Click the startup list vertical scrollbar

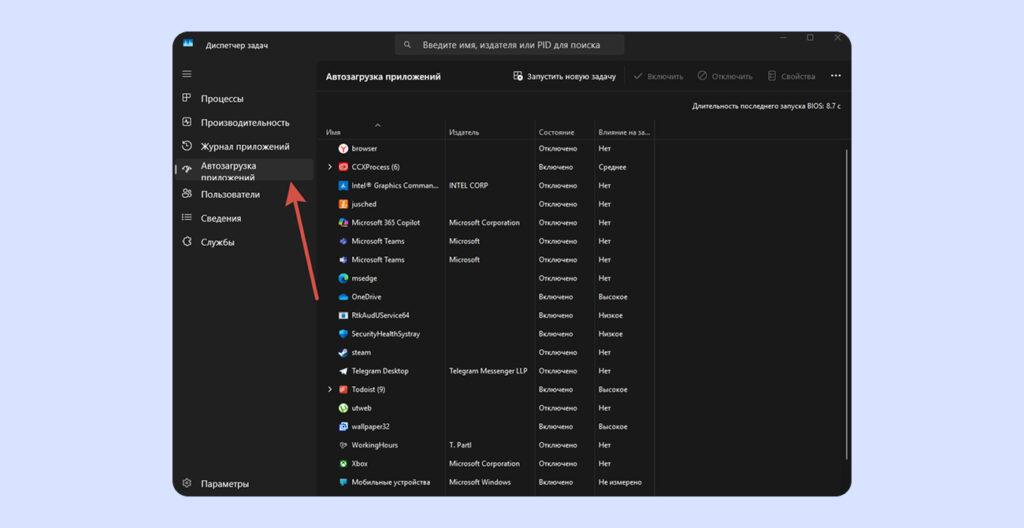(847, 304)
